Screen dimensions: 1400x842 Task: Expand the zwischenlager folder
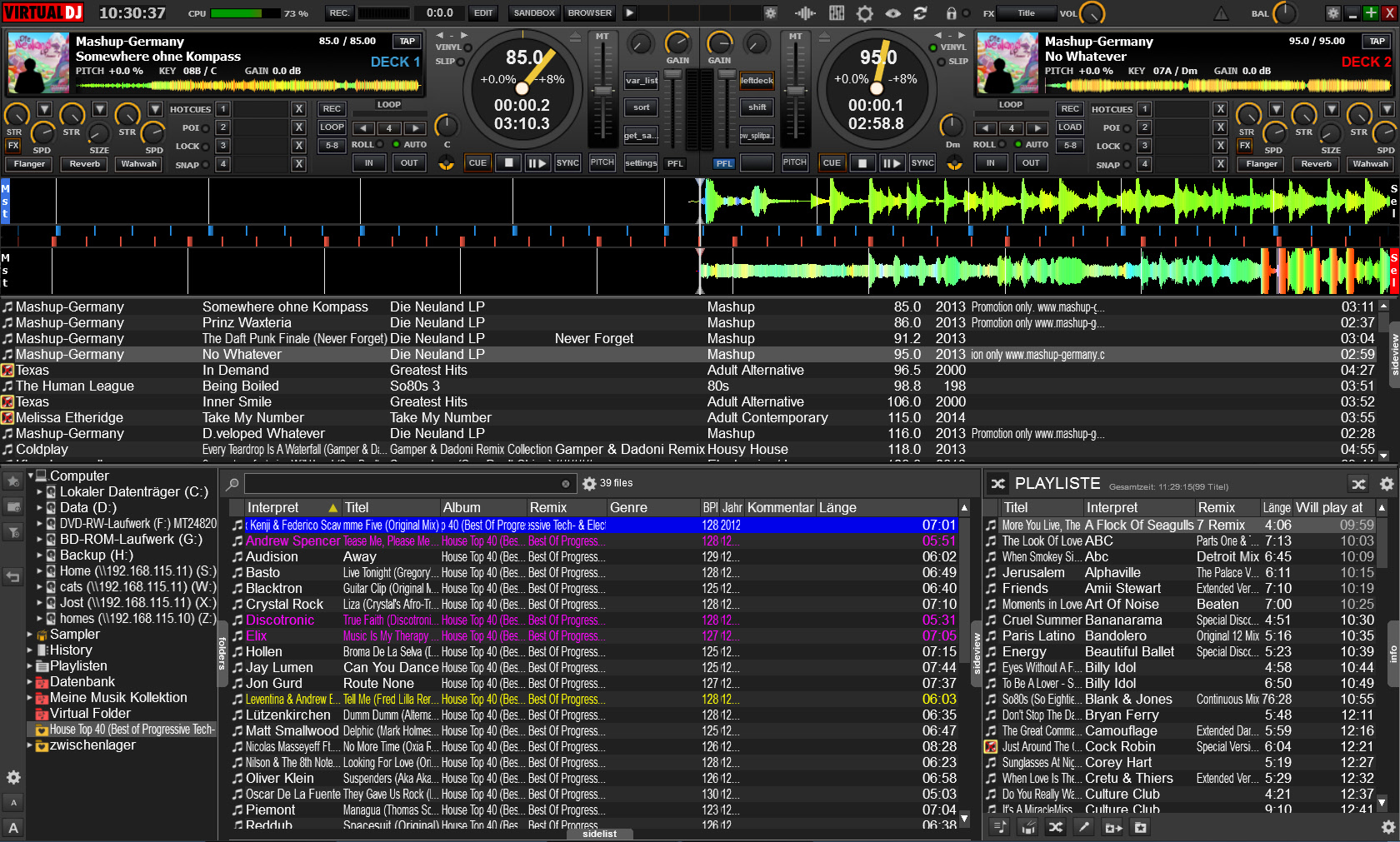31,745
